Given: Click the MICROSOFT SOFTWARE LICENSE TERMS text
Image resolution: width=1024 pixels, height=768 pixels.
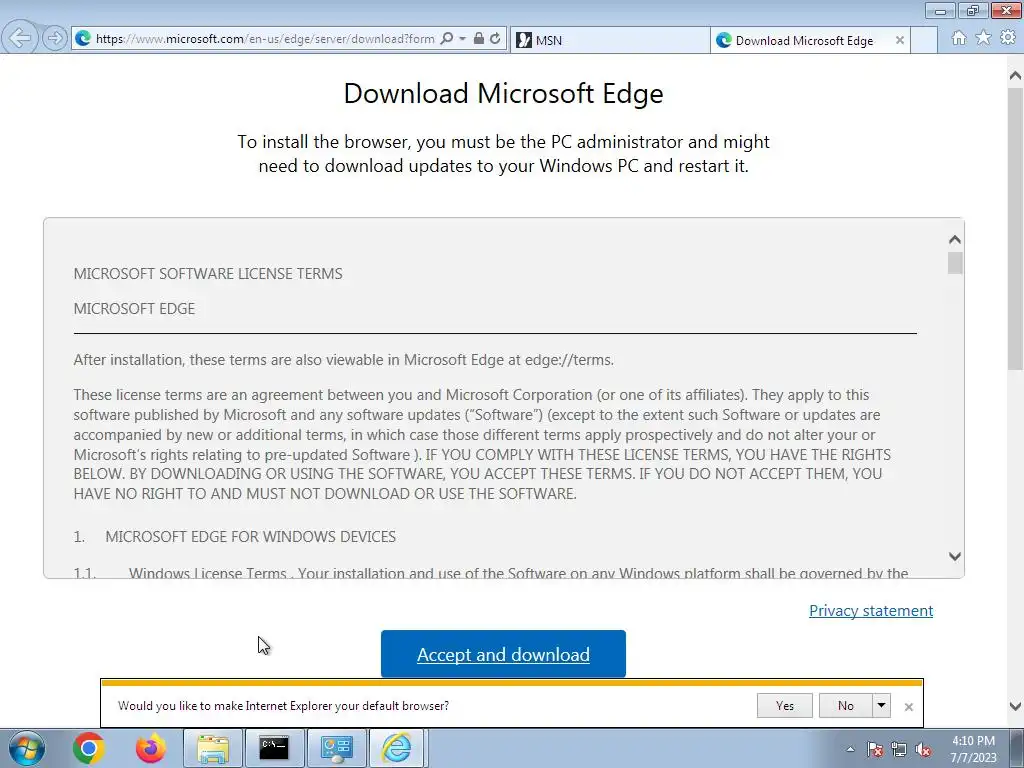Looking at the screenshot, I should coord(208,274).
